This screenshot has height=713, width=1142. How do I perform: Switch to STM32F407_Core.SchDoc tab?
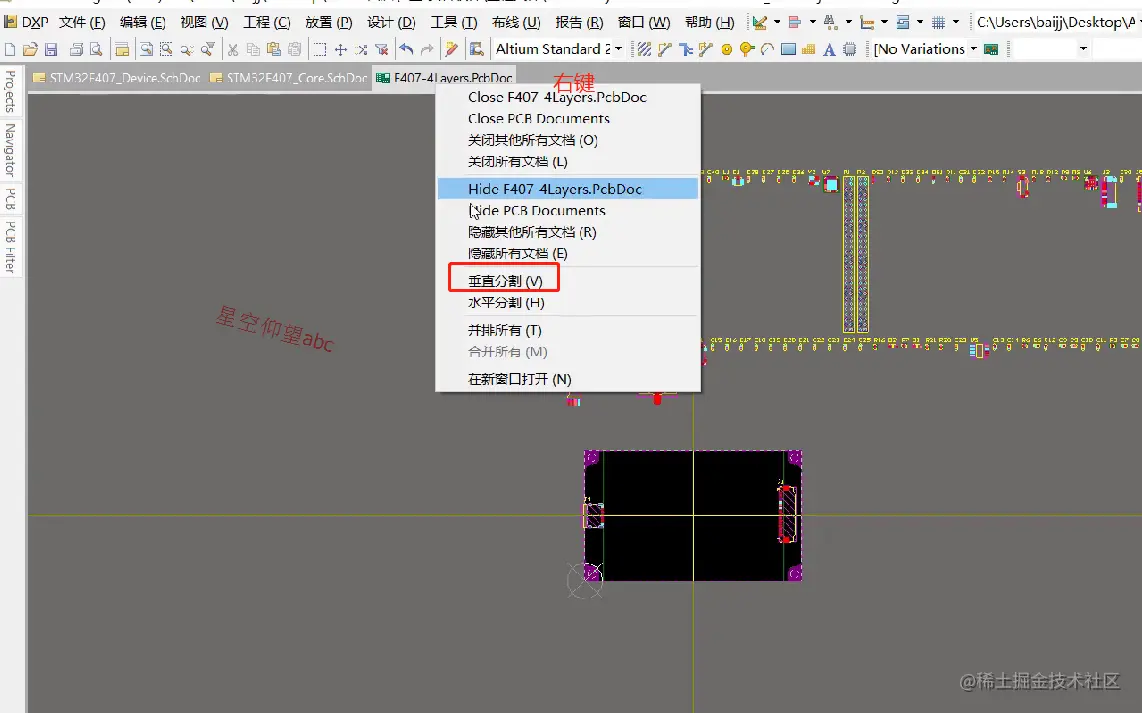tap(288, 78)
